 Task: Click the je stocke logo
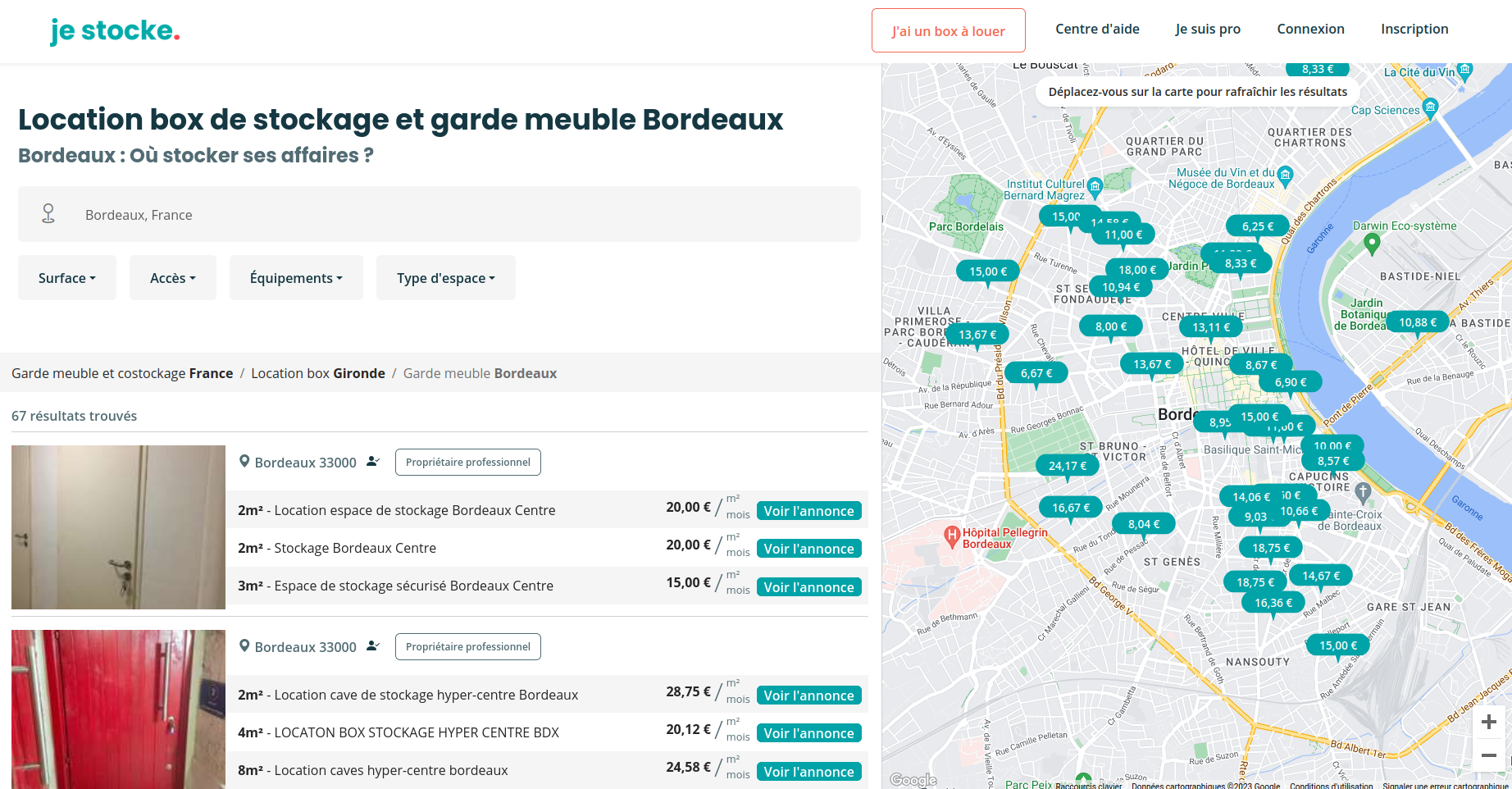[115, 31]
